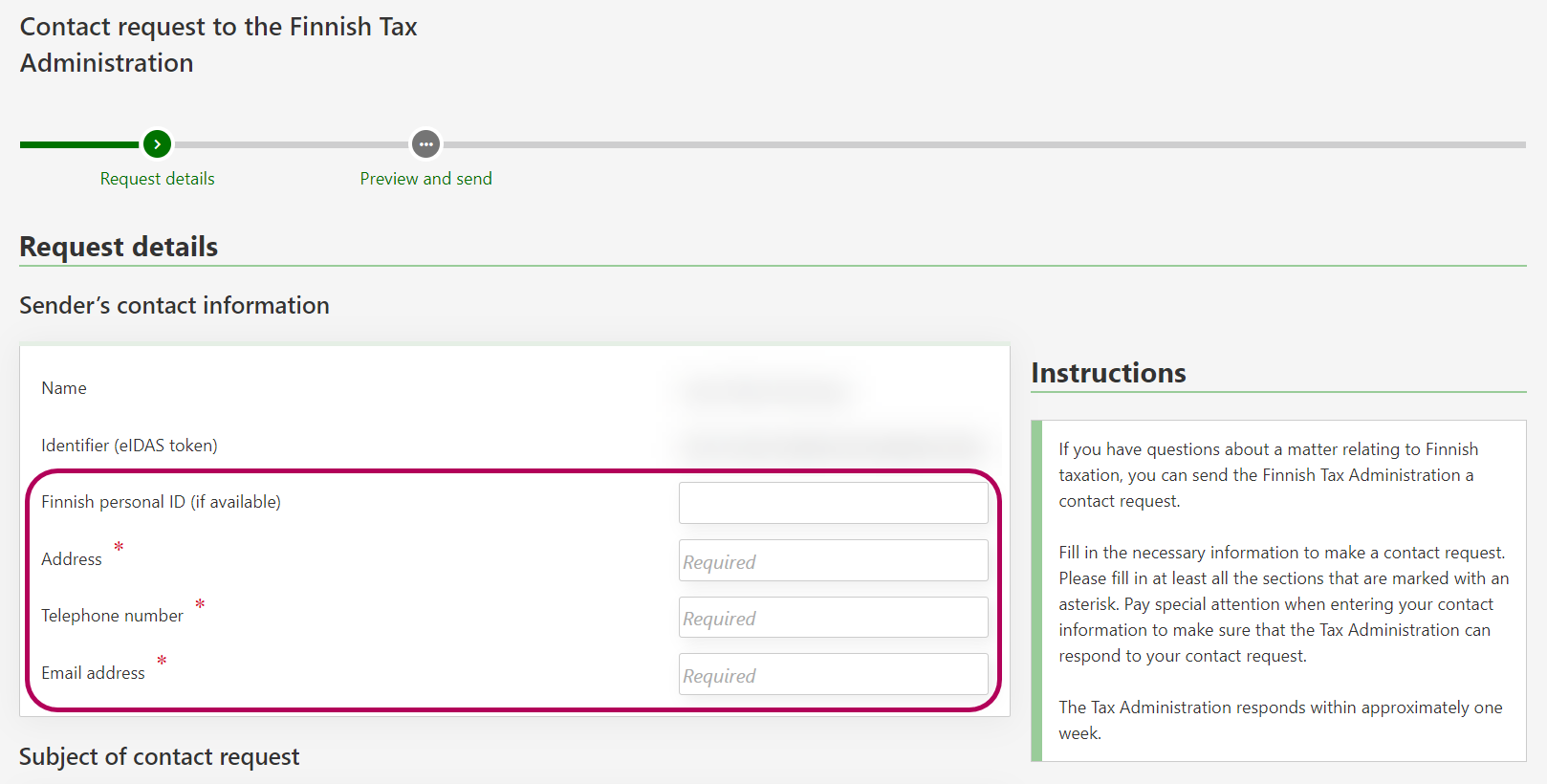Focus the Email address input field

pos(833,675)
